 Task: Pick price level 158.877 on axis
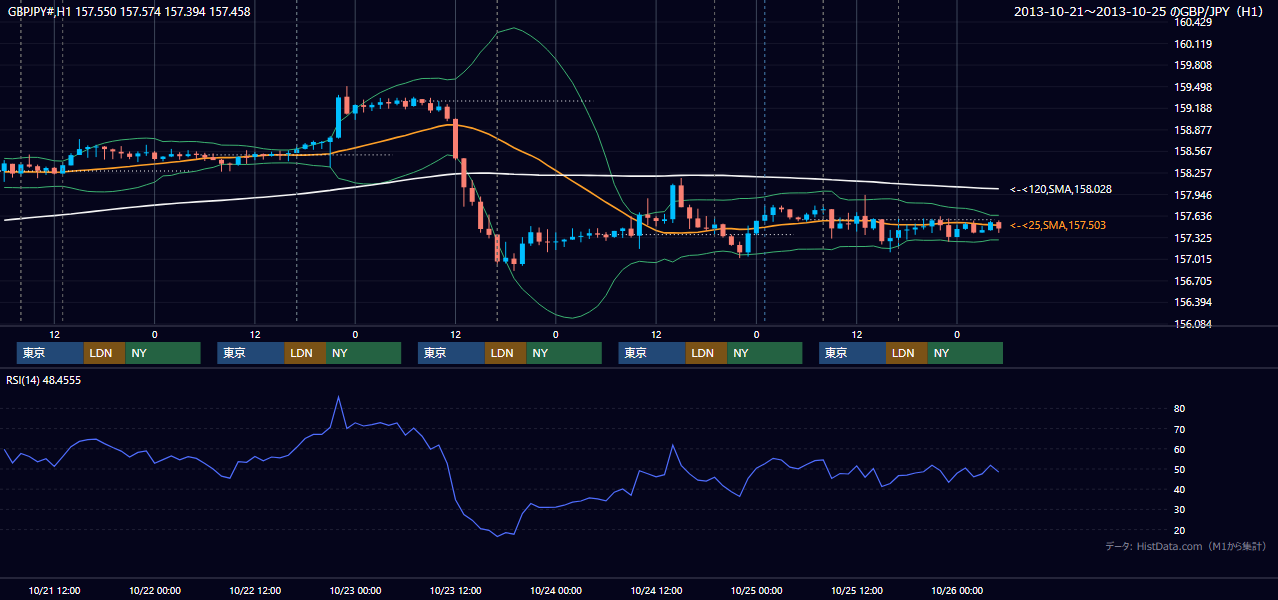(1194, 130)
